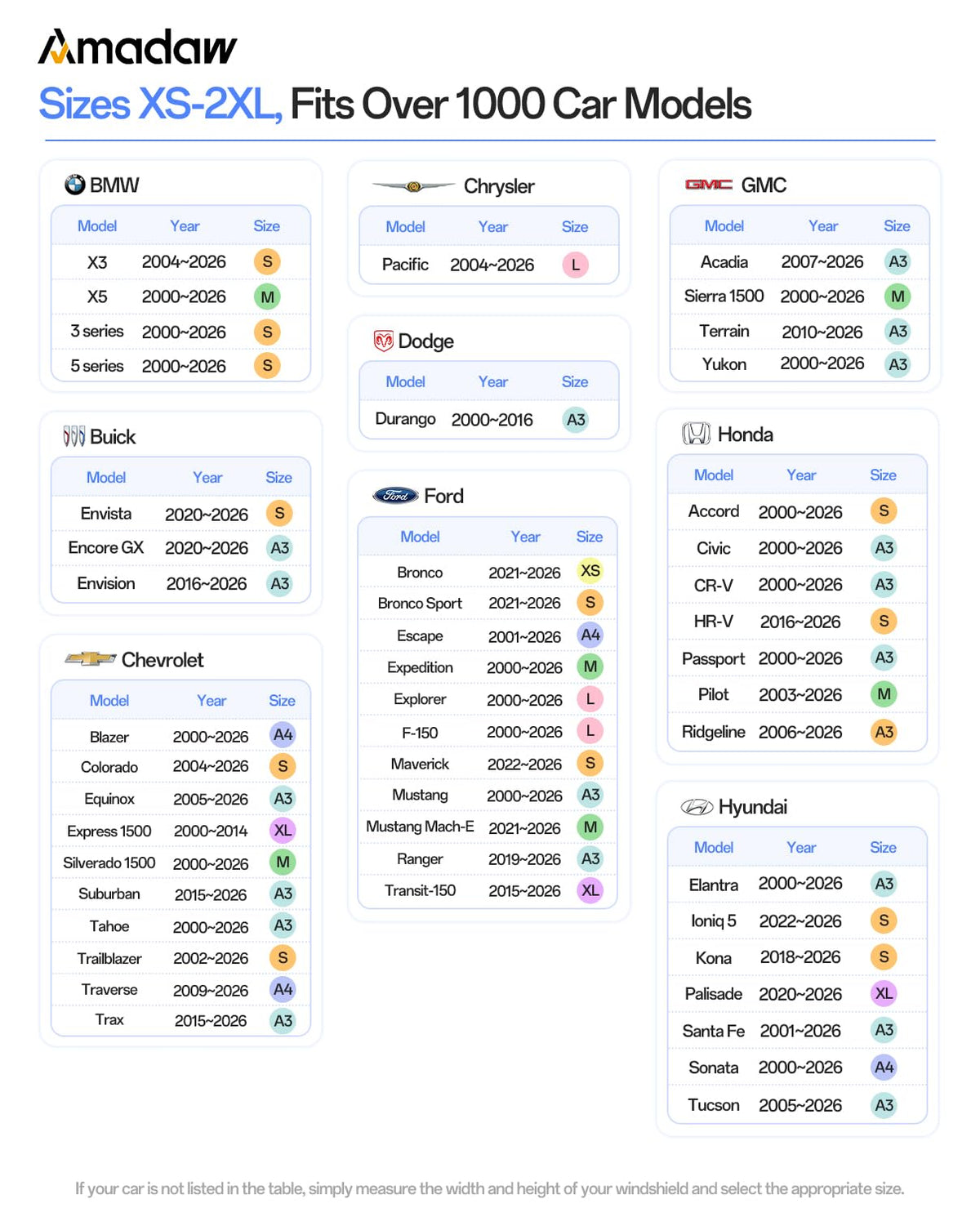The image size is (980, 1217).
Task: Click the '2010~2026' year for GMC Terrain
Action: [x=822, y=332]
